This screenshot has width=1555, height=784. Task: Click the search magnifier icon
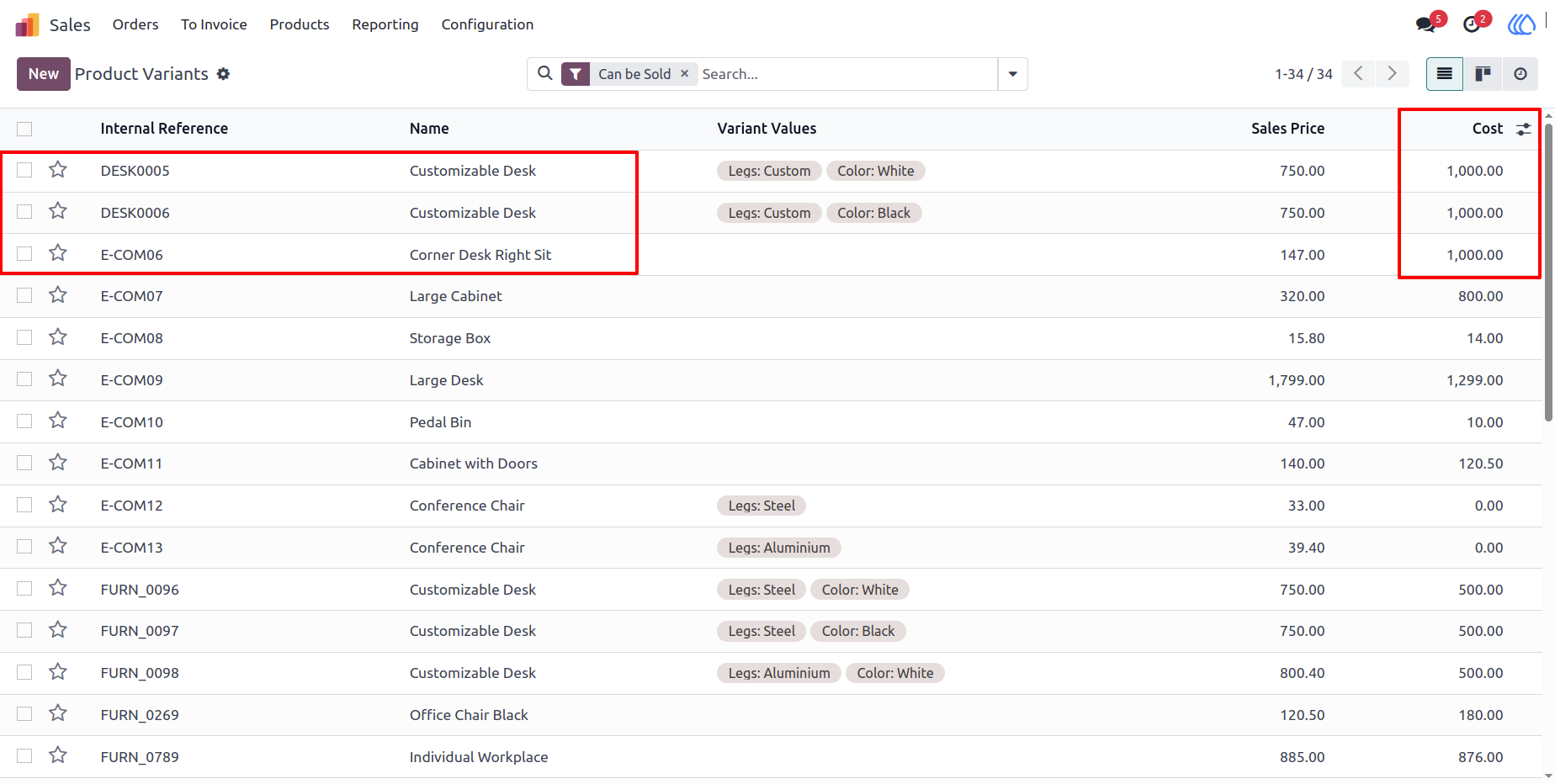545,74
